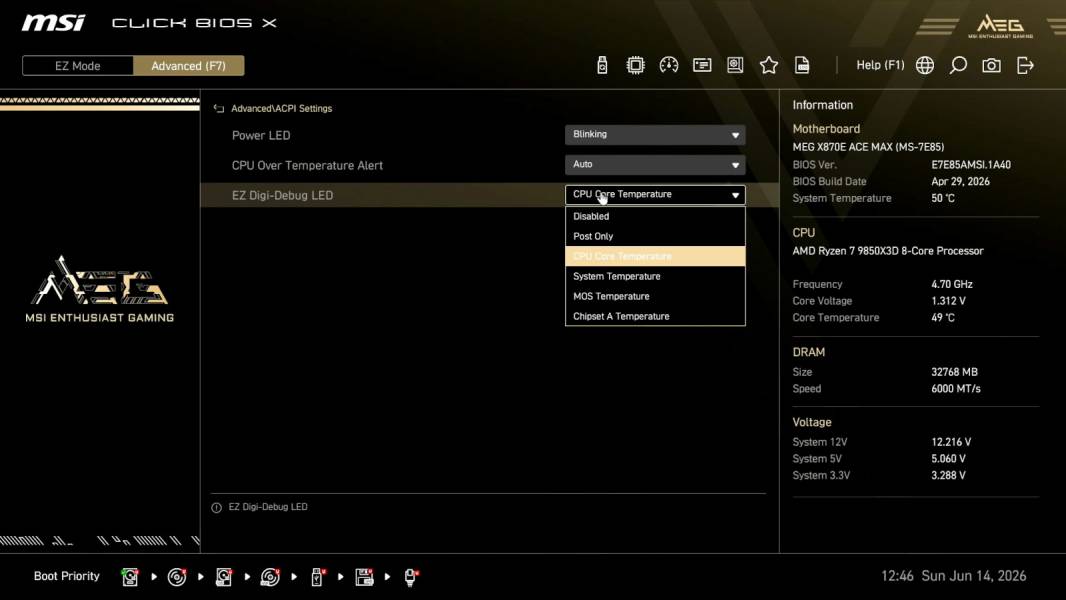The height and width of the screenshot is (600, 1066).
Task: Select the USB stick boot device icon
Action: (x=317, y=577)
